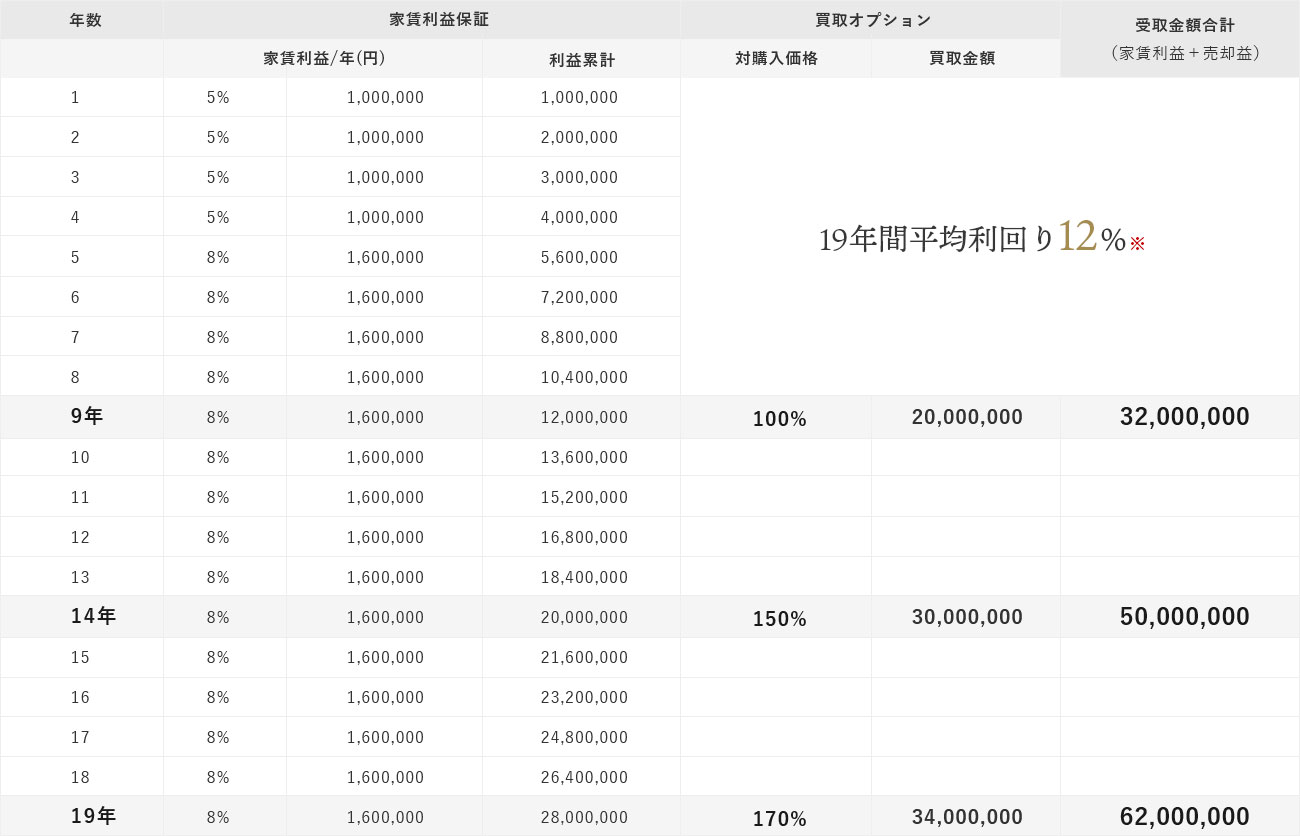This screenshot has height=836, width=1300.
Task: Click the 家賃利益/年(円) subheader
Action: (x=325, y=58)
